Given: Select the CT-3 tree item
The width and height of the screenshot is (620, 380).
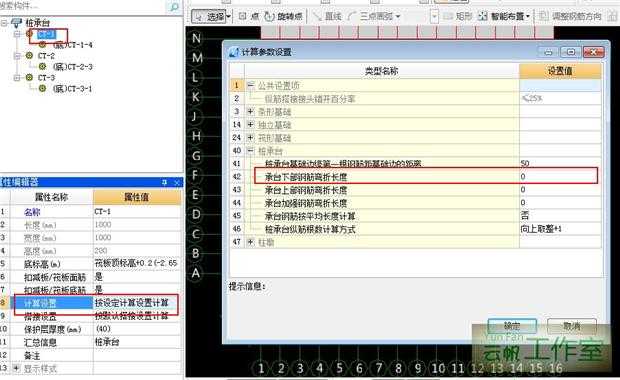Looking at the screenshot, I should coord(46,78).
